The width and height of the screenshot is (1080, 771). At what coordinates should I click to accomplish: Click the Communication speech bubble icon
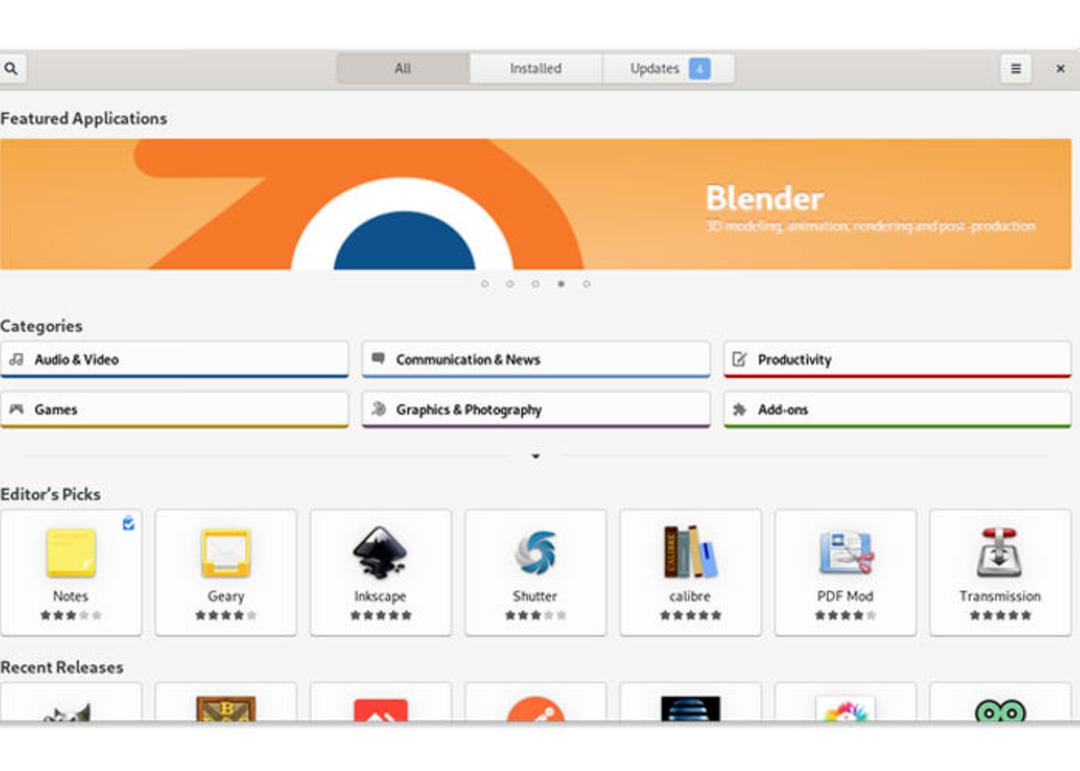pos(378,358)
